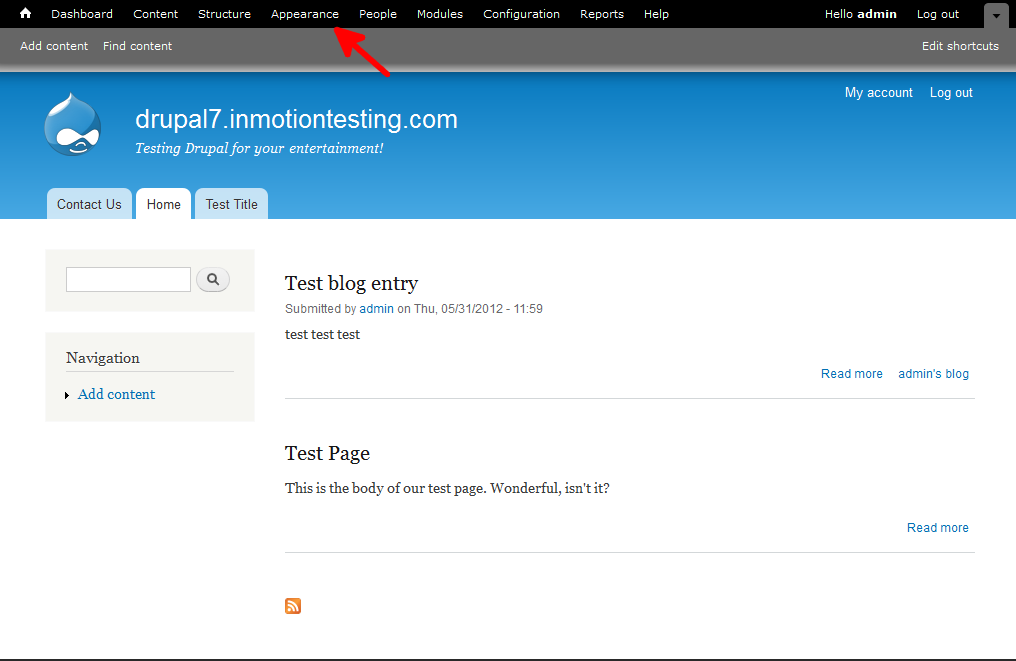Open the Configuration menu item
The height and width of the screenshot is (661, 1016).
[x=521, y=14]
